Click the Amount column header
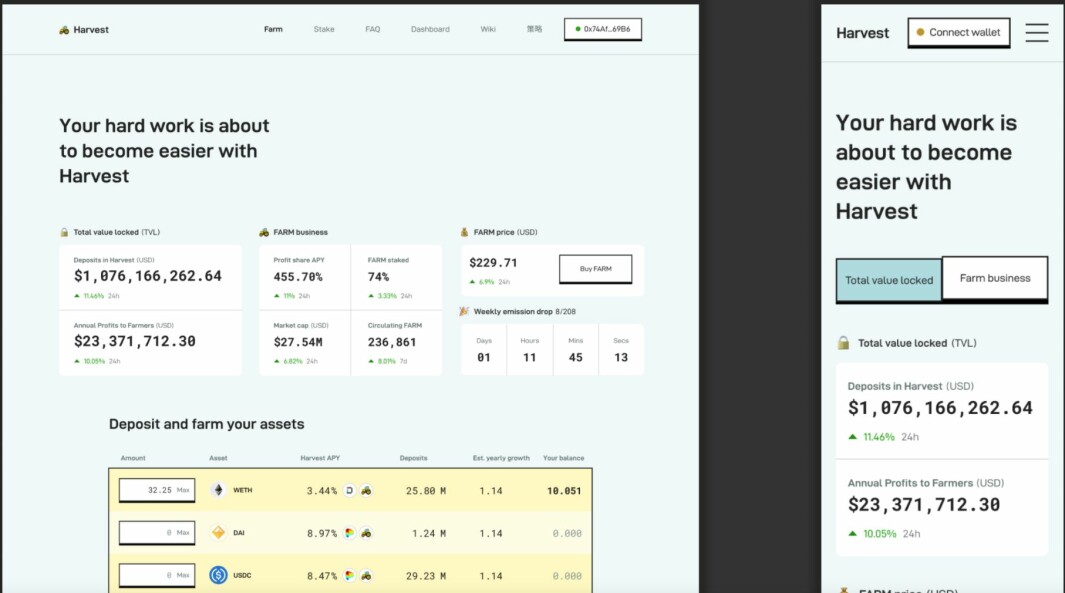Image resolution: width=1065 pixels, height=593 pixels. (133, 459)
